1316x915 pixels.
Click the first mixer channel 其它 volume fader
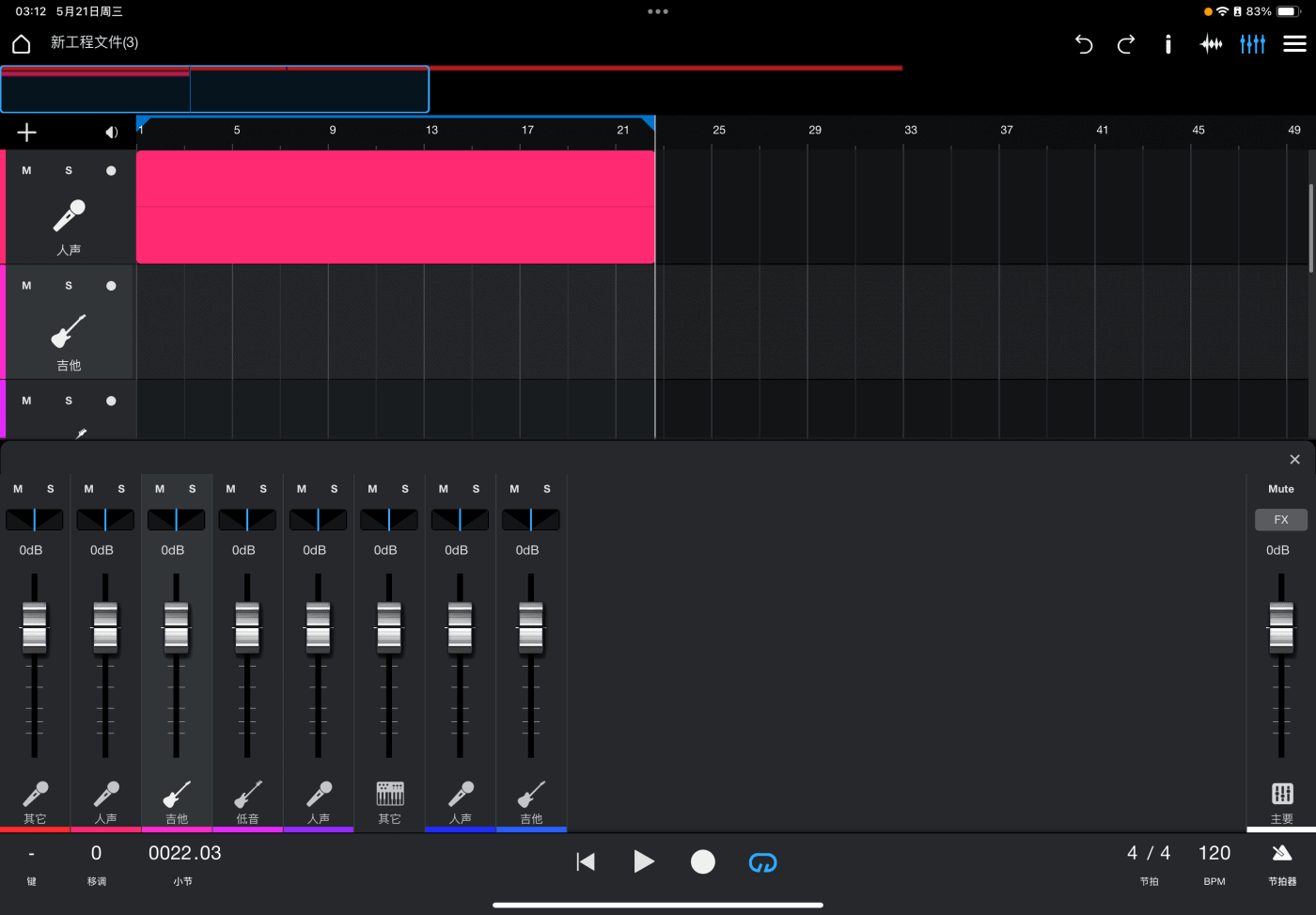(x=35, y=627)
